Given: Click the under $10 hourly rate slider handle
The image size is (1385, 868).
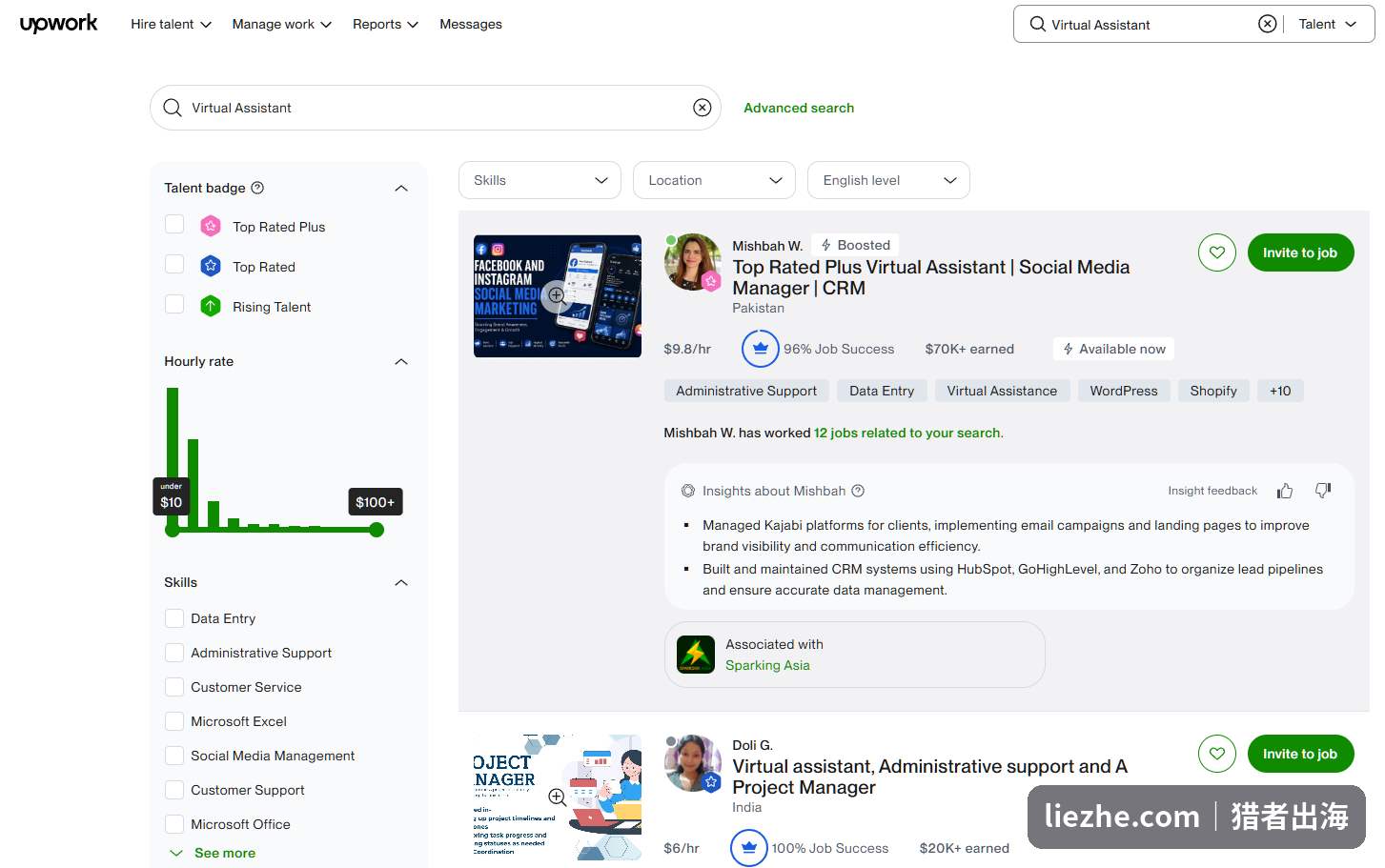Looking at the screenshot, I should pos(173,530).
